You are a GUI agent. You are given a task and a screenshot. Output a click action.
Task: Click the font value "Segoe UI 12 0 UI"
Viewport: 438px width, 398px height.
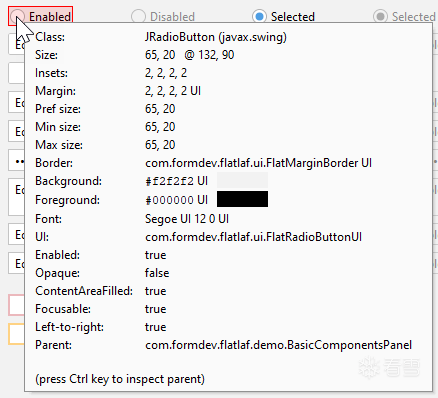187,219
